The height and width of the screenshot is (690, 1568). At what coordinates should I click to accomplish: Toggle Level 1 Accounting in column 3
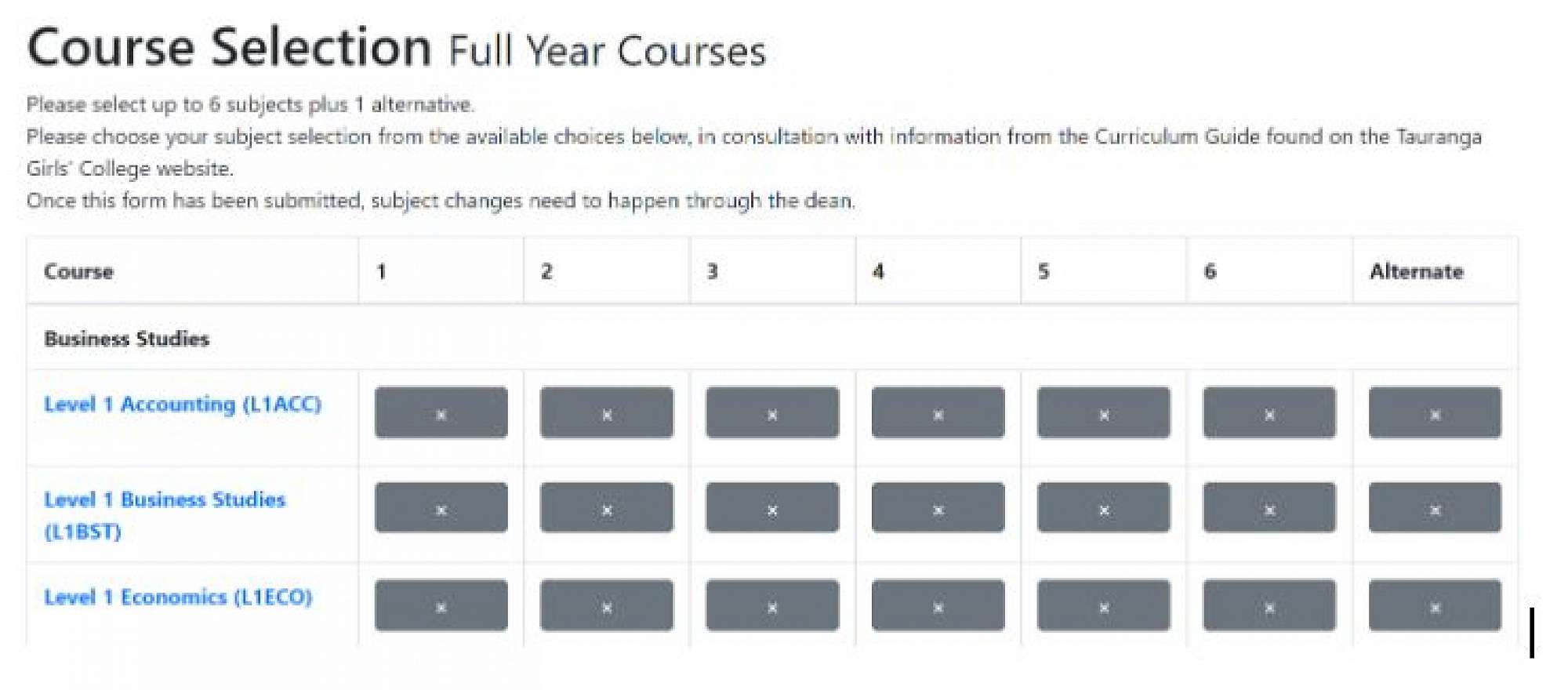coord(772,412)
